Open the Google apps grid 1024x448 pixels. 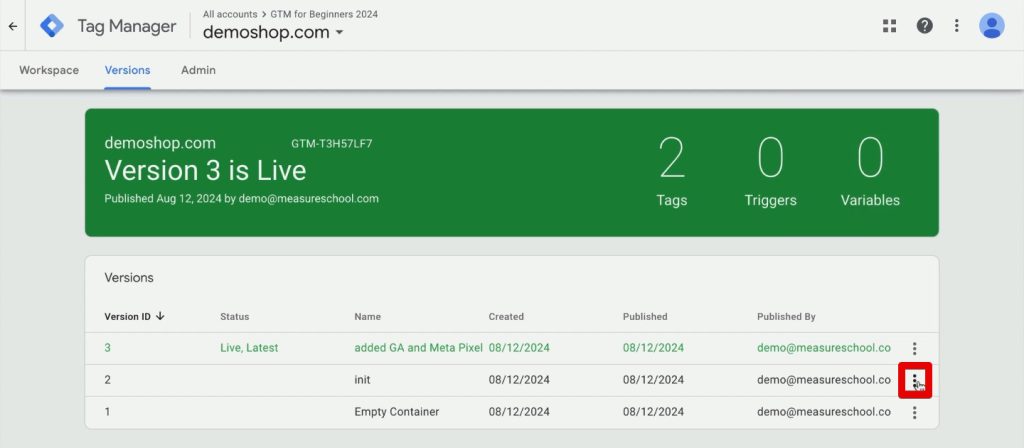tap(889, 25)
